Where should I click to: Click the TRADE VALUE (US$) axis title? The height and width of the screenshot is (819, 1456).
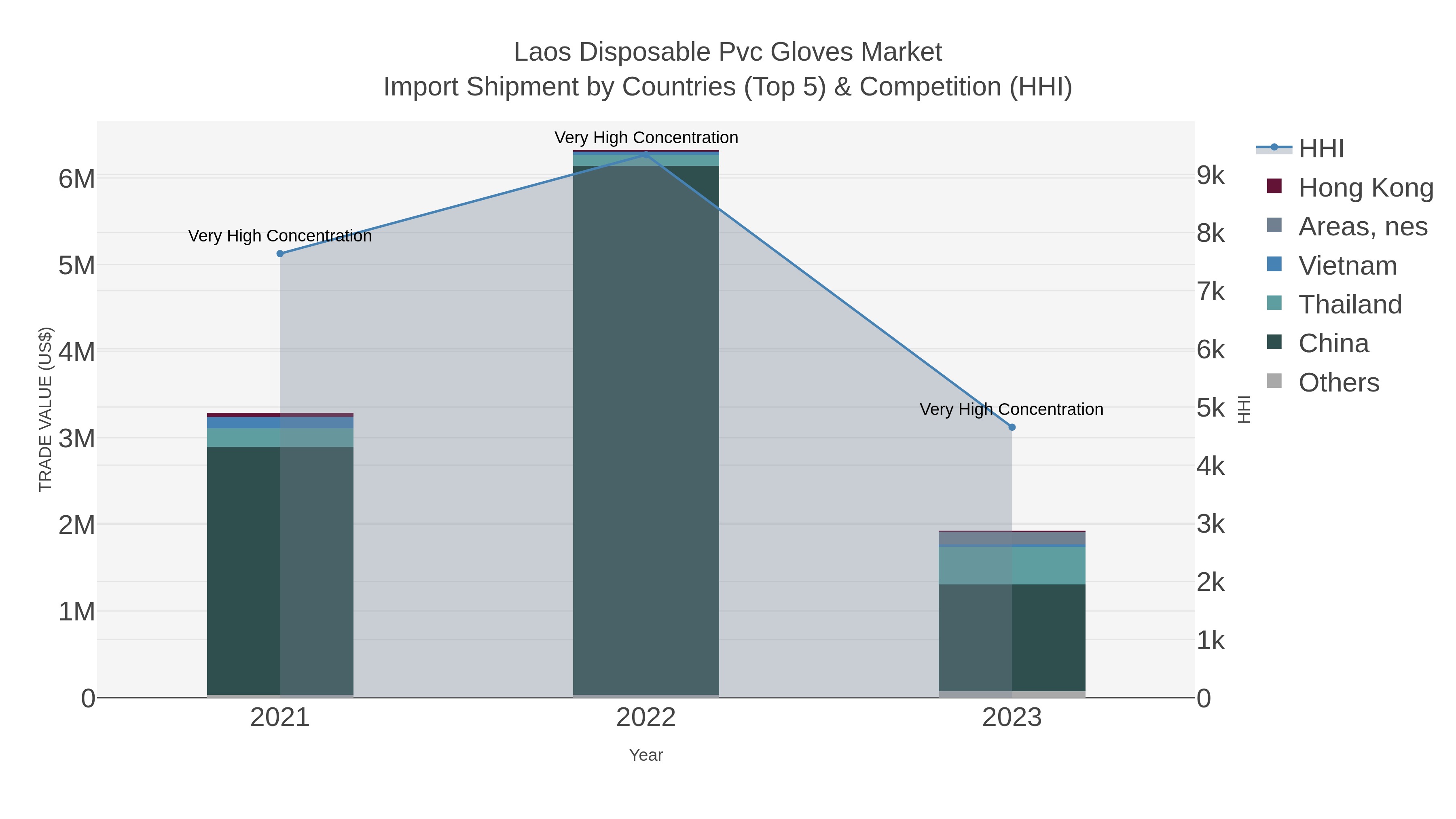point(45,409)
